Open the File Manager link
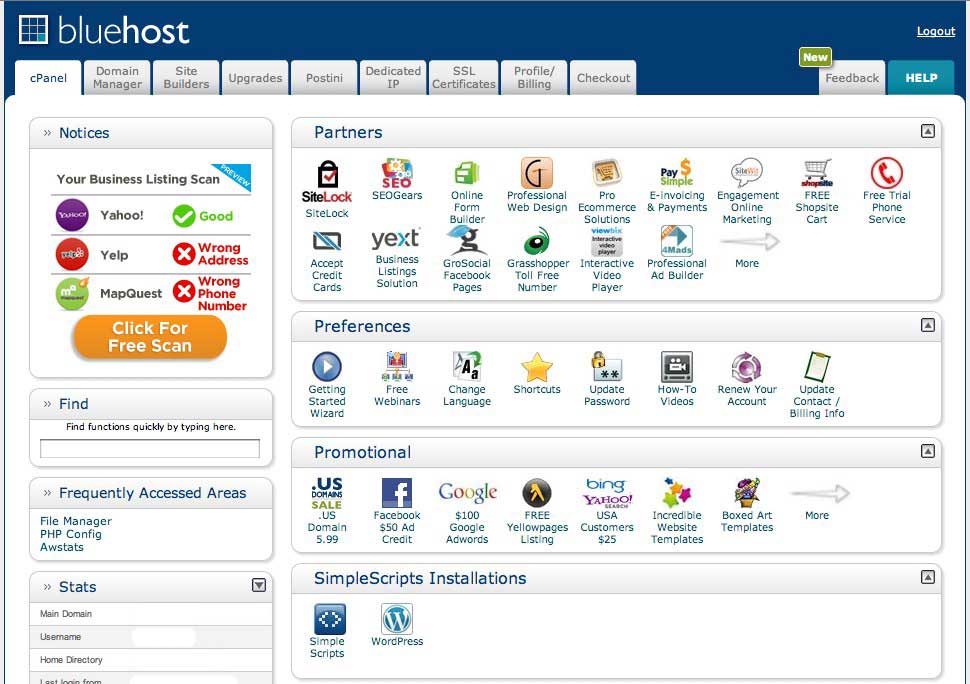970x684 pixels. click(76, 521)
